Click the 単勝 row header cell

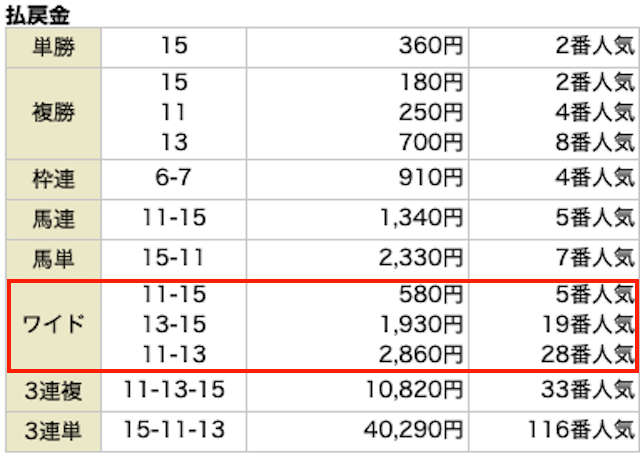[x=53, y=47]
